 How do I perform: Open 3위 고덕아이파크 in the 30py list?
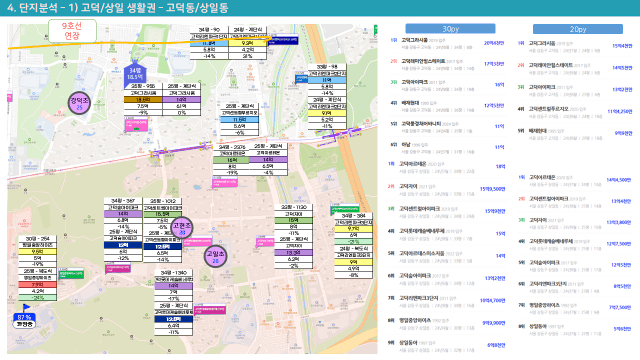[447, 85]
